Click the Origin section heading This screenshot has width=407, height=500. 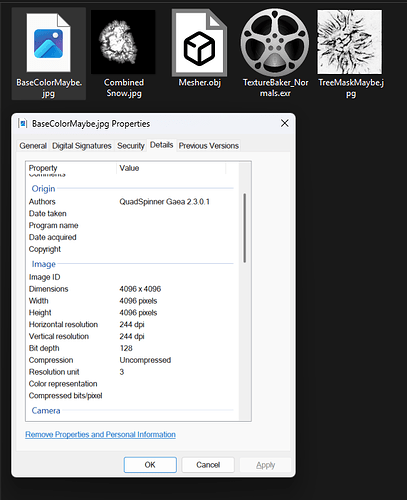click(x=43, y=189)
